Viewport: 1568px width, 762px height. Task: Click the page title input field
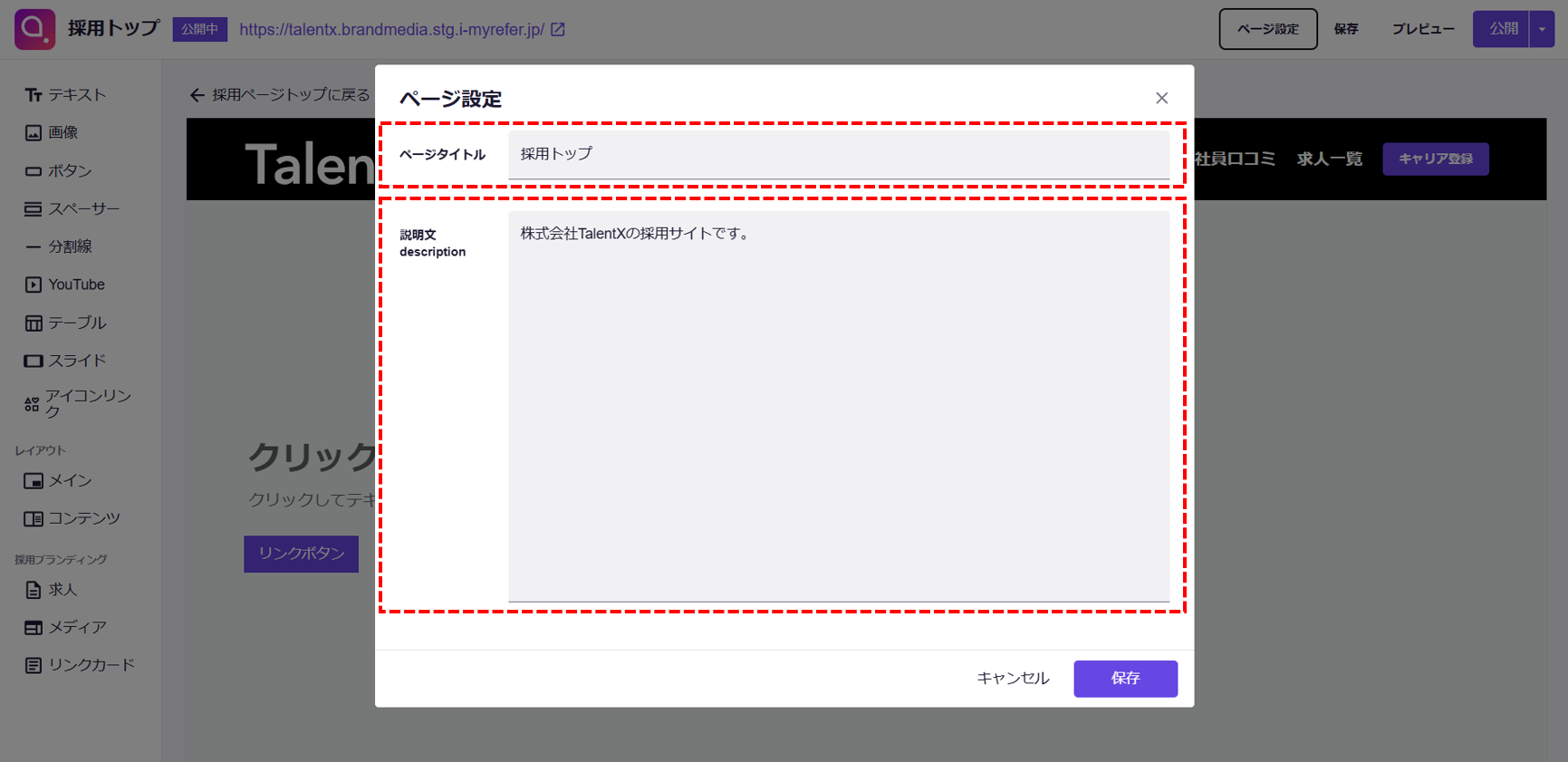pos(838,154)
